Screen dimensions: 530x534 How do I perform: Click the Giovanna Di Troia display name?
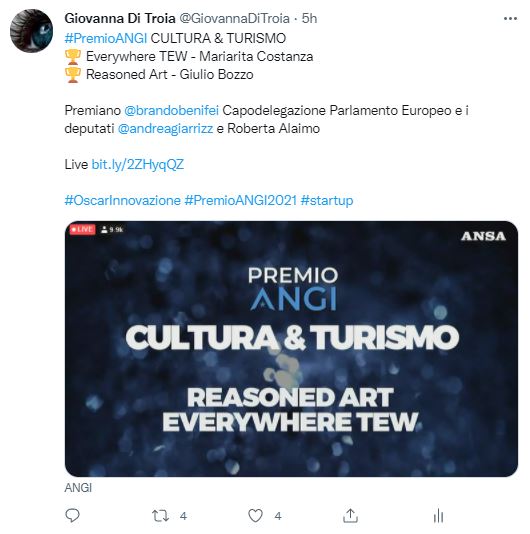[120, 18]
